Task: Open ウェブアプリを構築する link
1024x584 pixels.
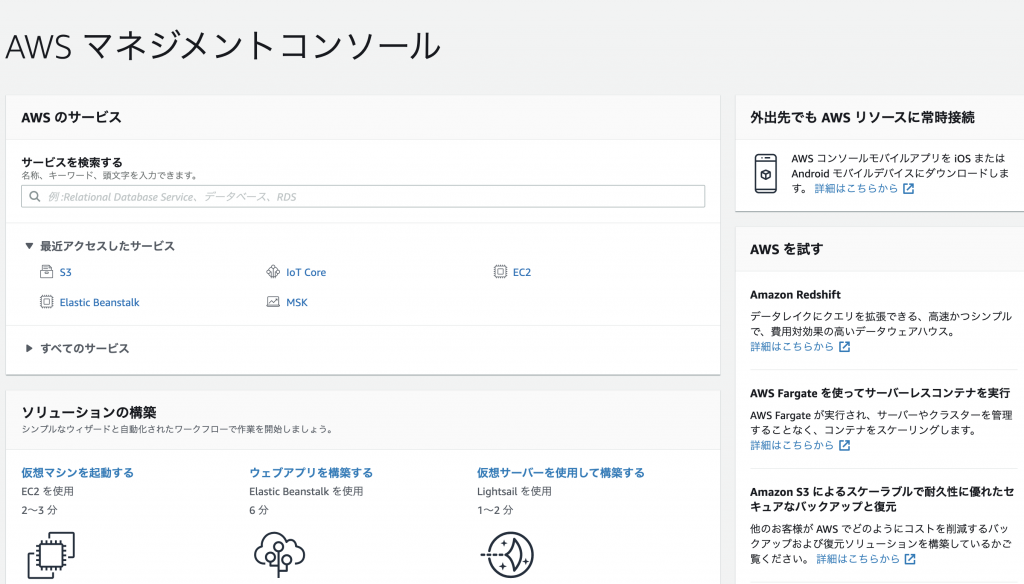Action: [x=311, y=472]
